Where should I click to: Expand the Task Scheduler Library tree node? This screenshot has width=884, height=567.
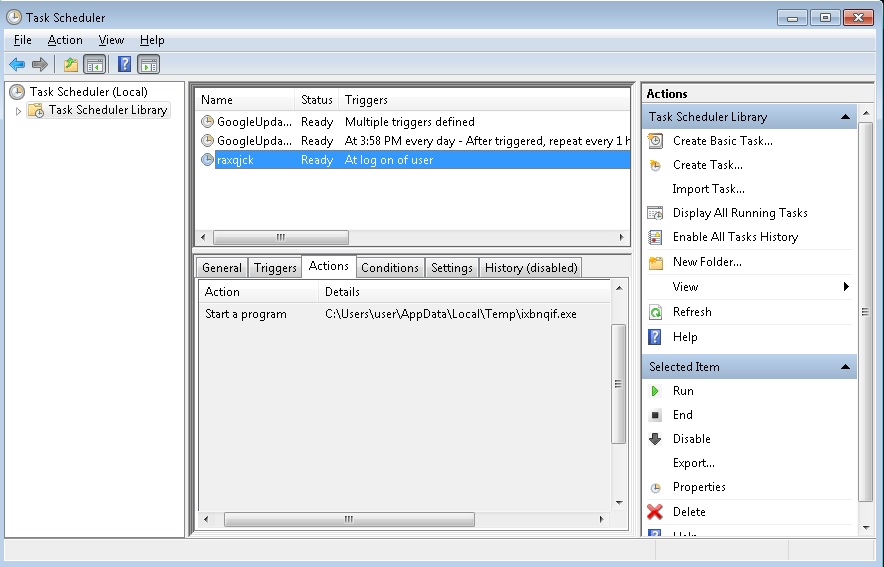(x=18, y=111)
